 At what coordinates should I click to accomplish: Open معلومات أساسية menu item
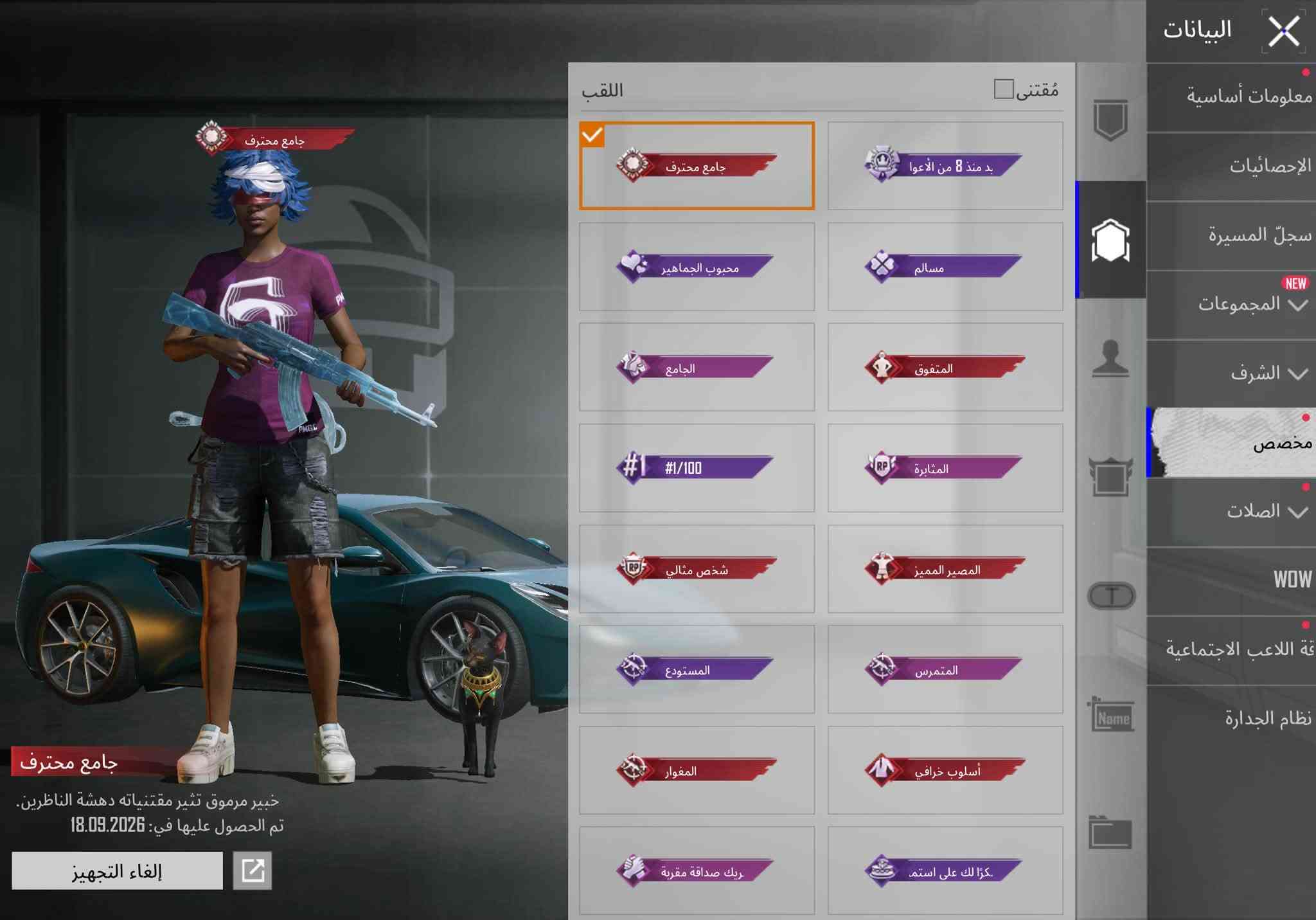coord(1231,98)
